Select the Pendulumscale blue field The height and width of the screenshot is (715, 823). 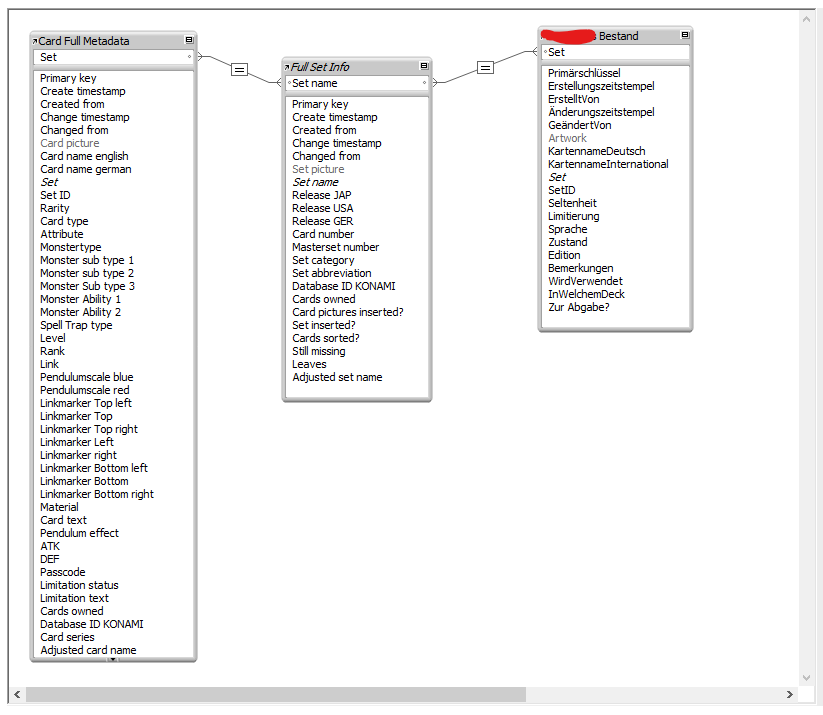coord(87,377)
